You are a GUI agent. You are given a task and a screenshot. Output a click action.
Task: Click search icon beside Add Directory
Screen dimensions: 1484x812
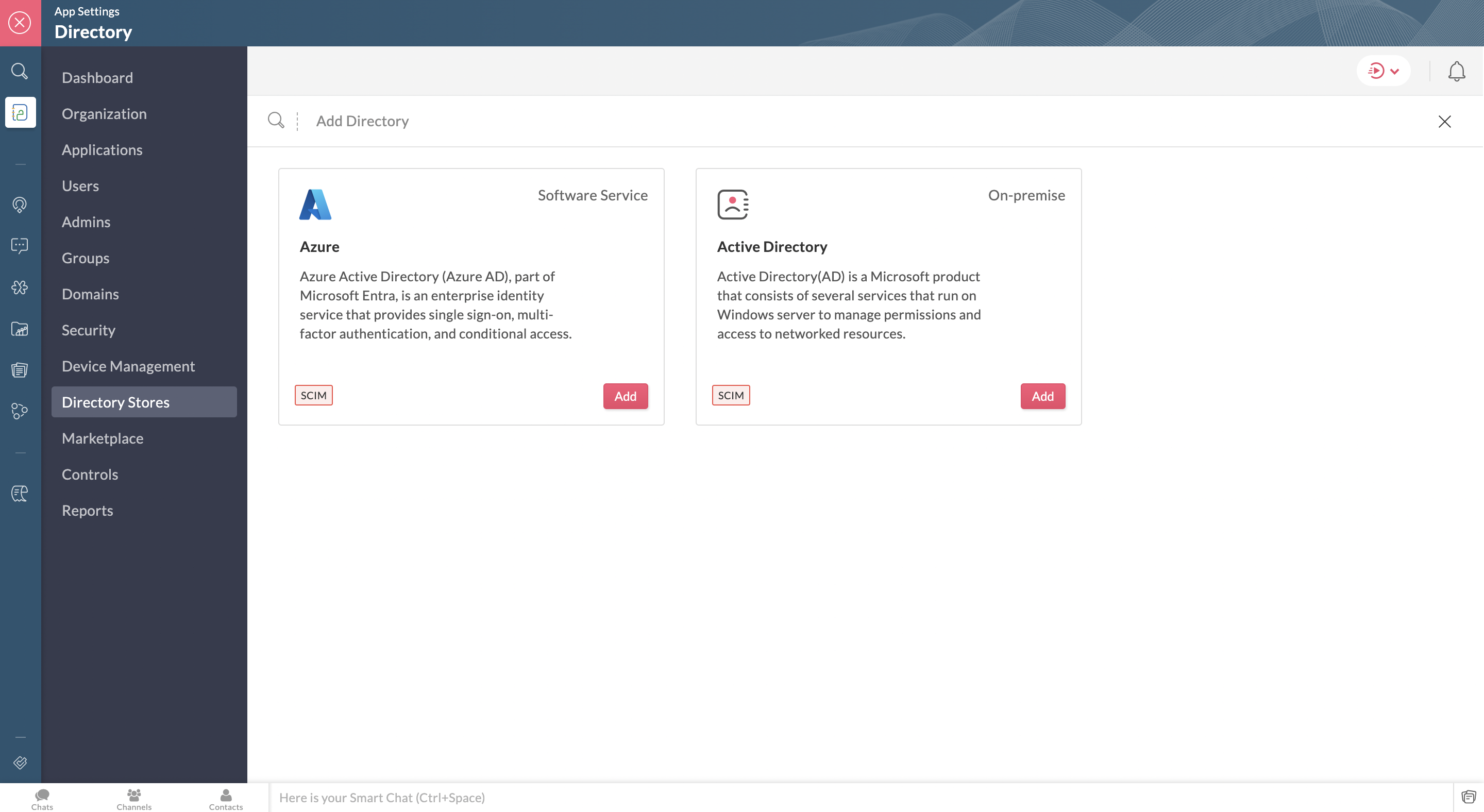pyautogui.click(x=276, y=121)
